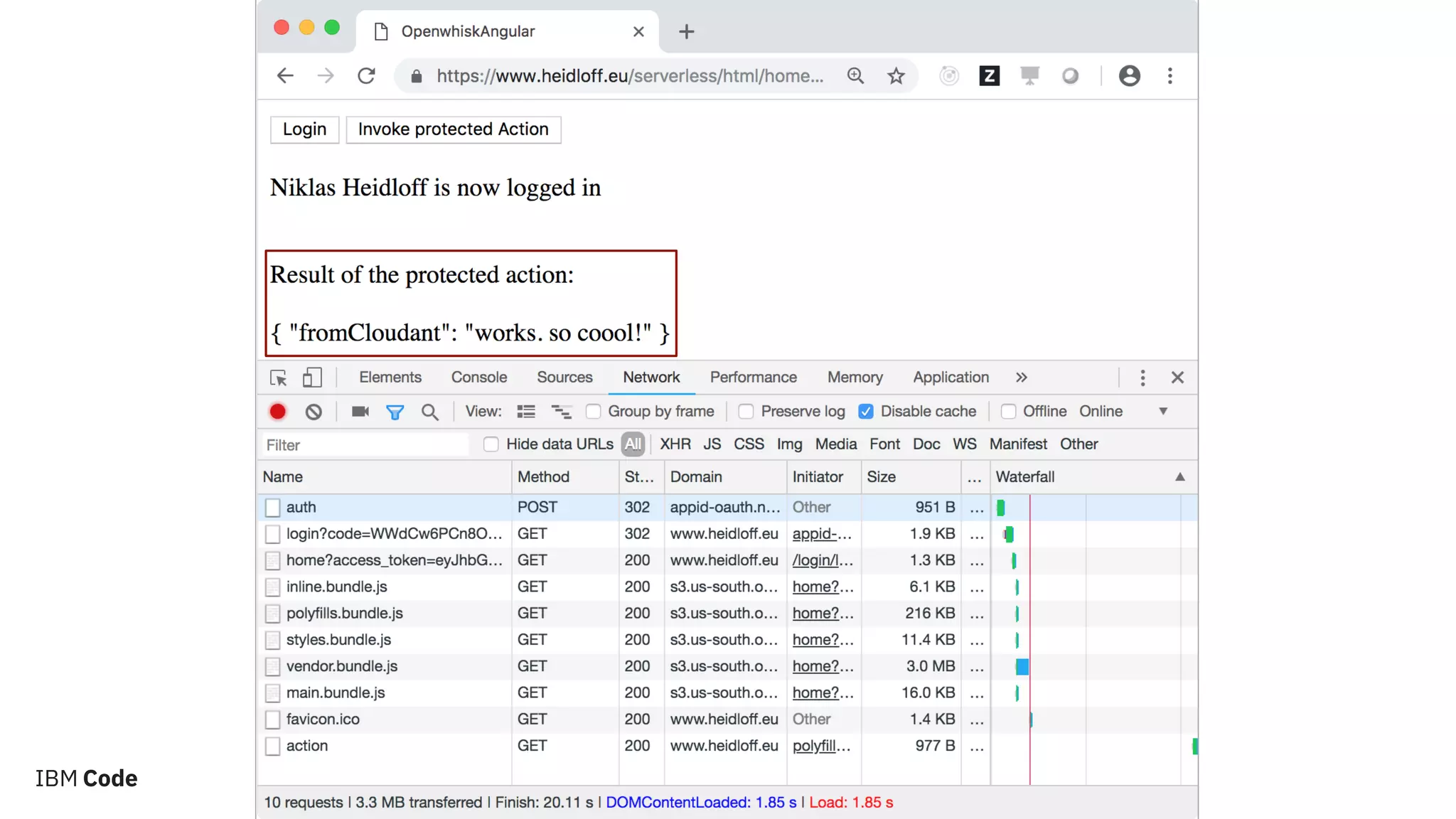This screenshot has width=1456, height=819.
Task: Enable the Preserve log checkbox
Action: click(746, 412)
